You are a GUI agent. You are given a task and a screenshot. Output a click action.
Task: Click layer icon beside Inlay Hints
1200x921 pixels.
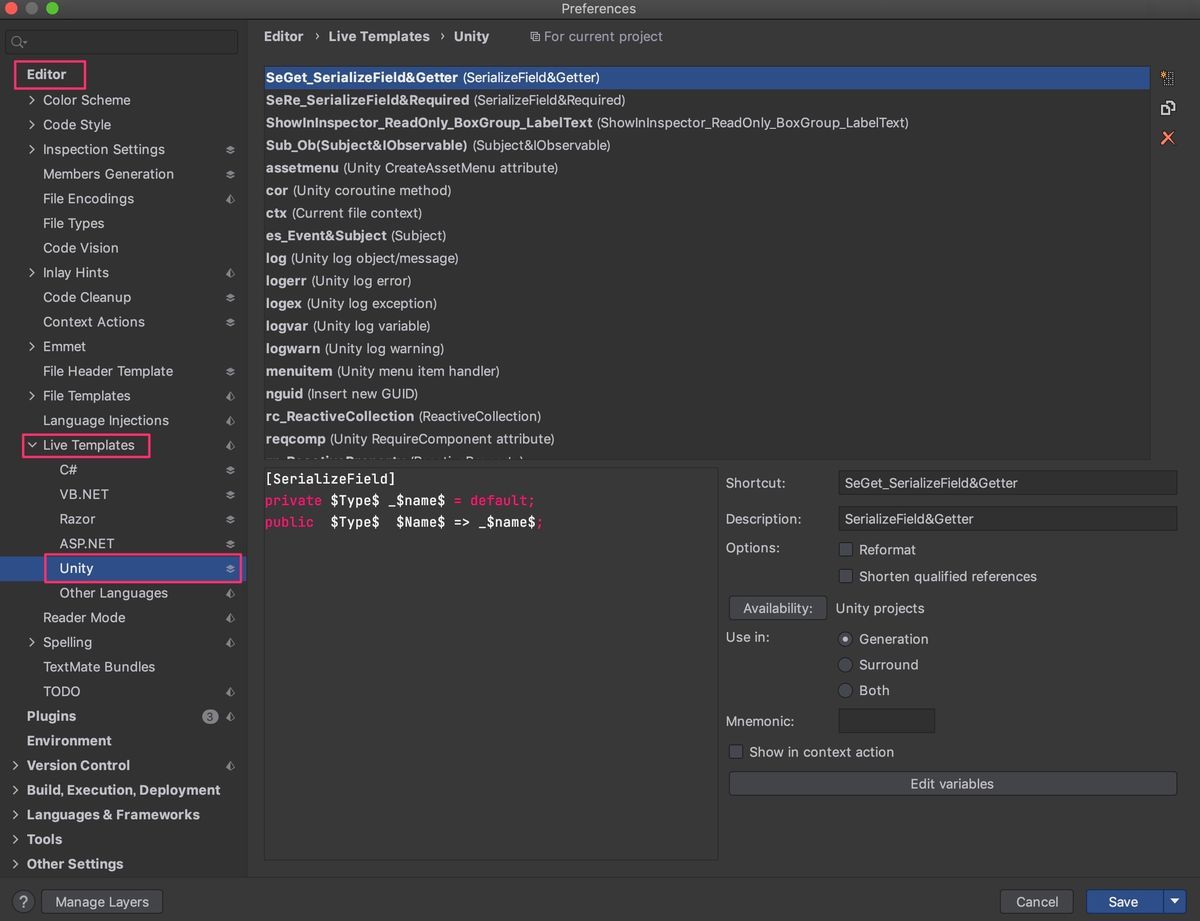click(230, 273)
